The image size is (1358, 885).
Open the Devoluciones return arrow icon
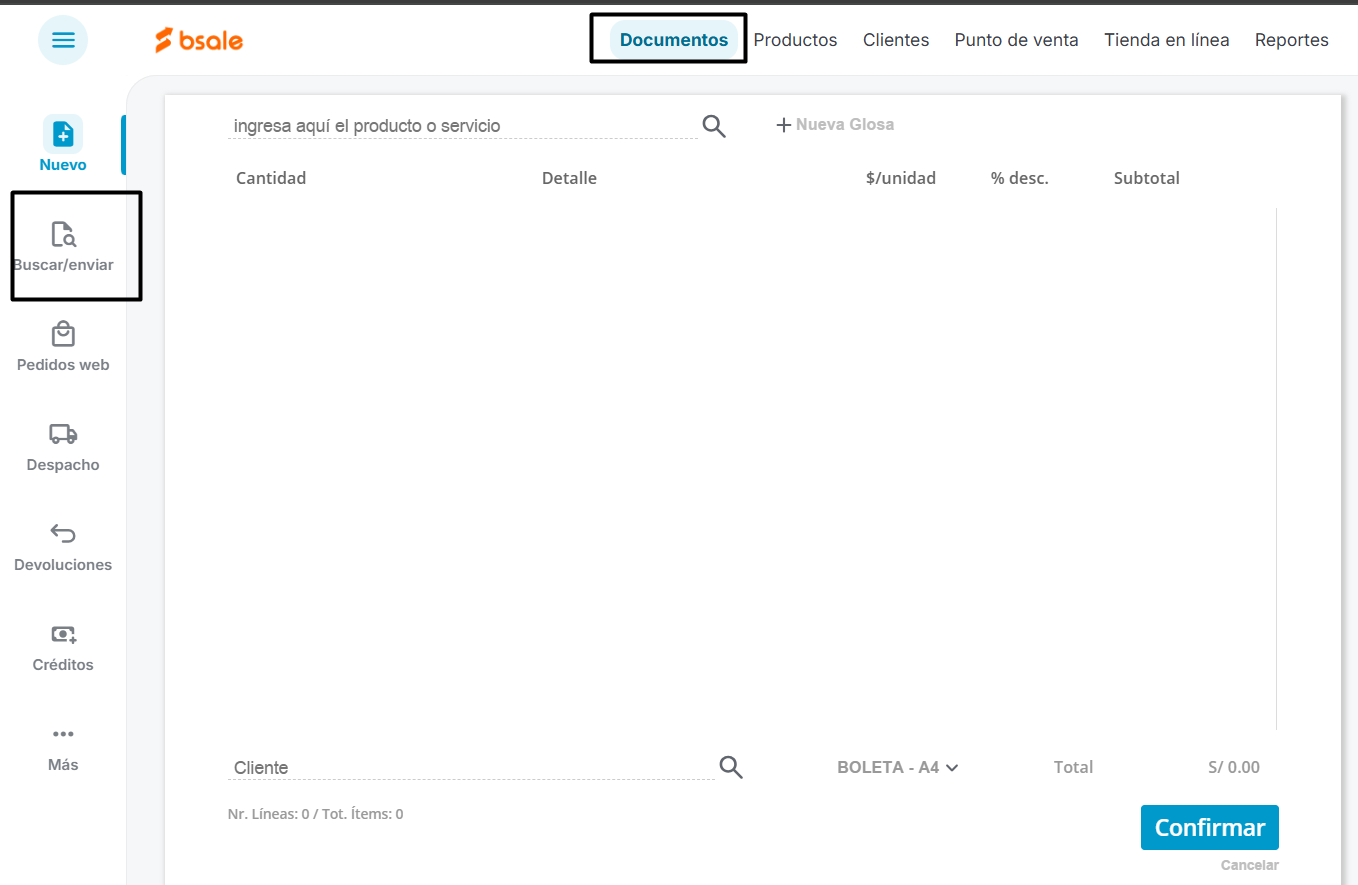click(x=63, y=533)
